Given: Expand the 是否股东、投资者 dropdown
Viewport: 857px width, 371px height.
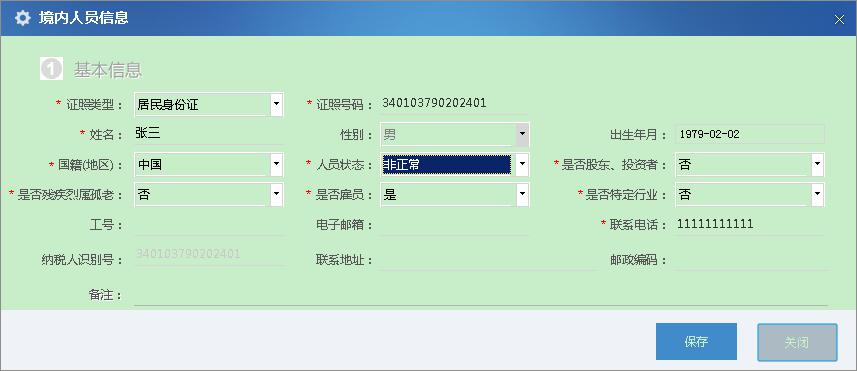Looking at the screenshot, I should point(818,164).
